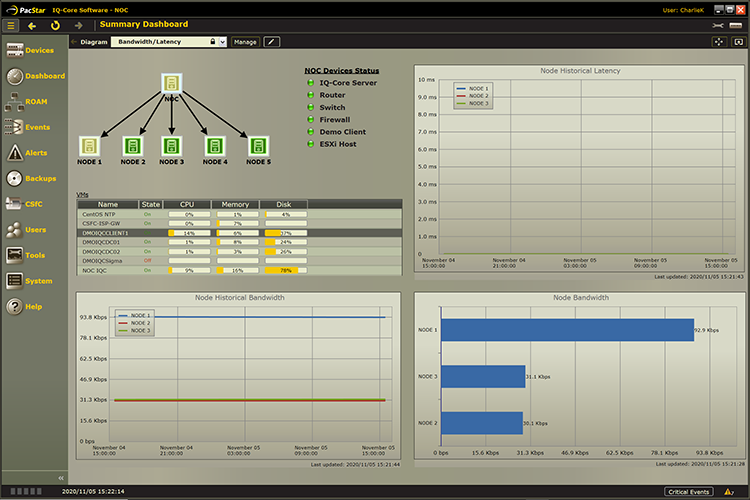Open Help in the sidebar
Viewport: 750px width, 500px height.
point(24,306)
